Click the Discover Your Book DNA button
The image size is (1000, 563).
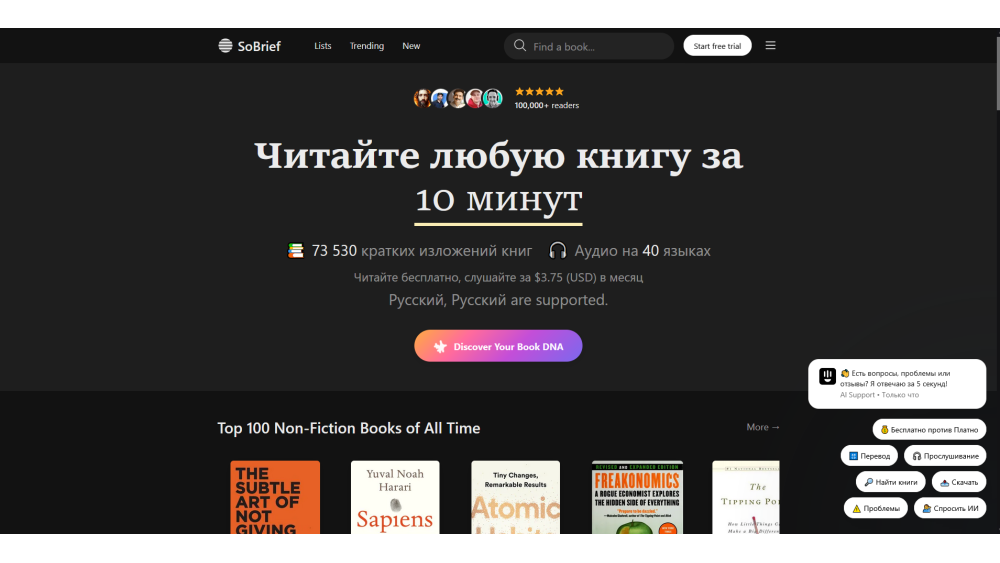coord(498,346)
